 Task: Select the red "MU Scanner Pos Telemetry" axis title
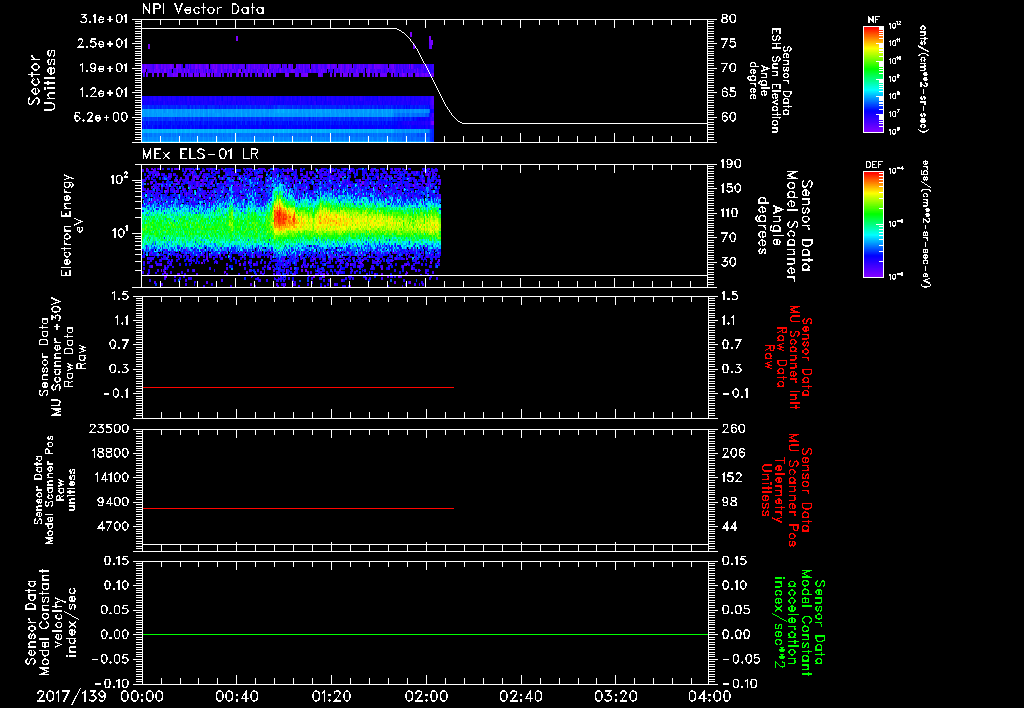click(786, 490)
